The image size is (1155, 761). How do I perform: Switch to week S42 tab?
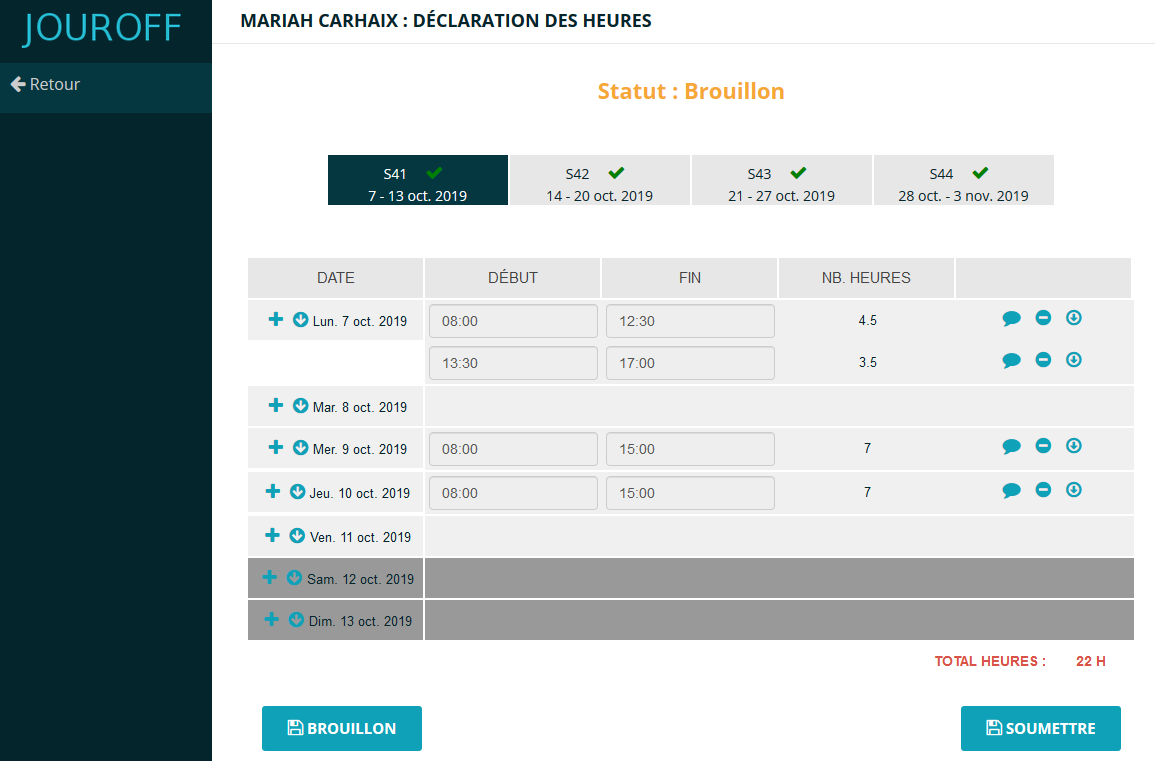click(599, 181)
